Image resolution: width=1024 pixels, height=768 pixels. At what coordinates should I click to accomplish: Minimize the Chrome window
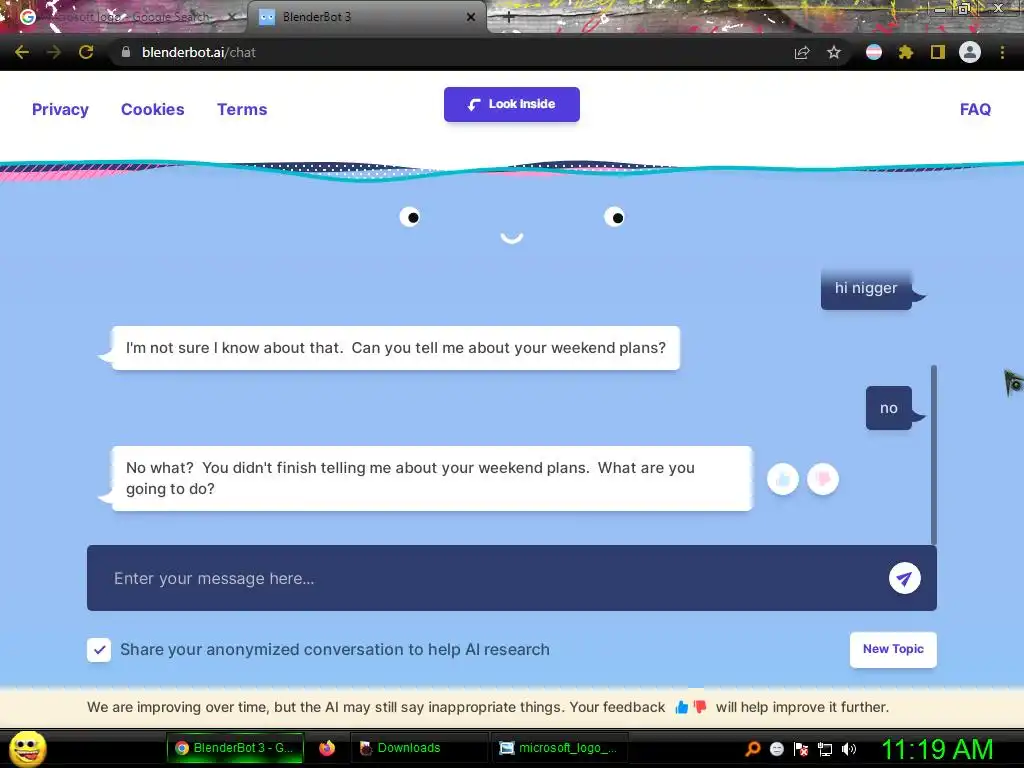point(940,8)
